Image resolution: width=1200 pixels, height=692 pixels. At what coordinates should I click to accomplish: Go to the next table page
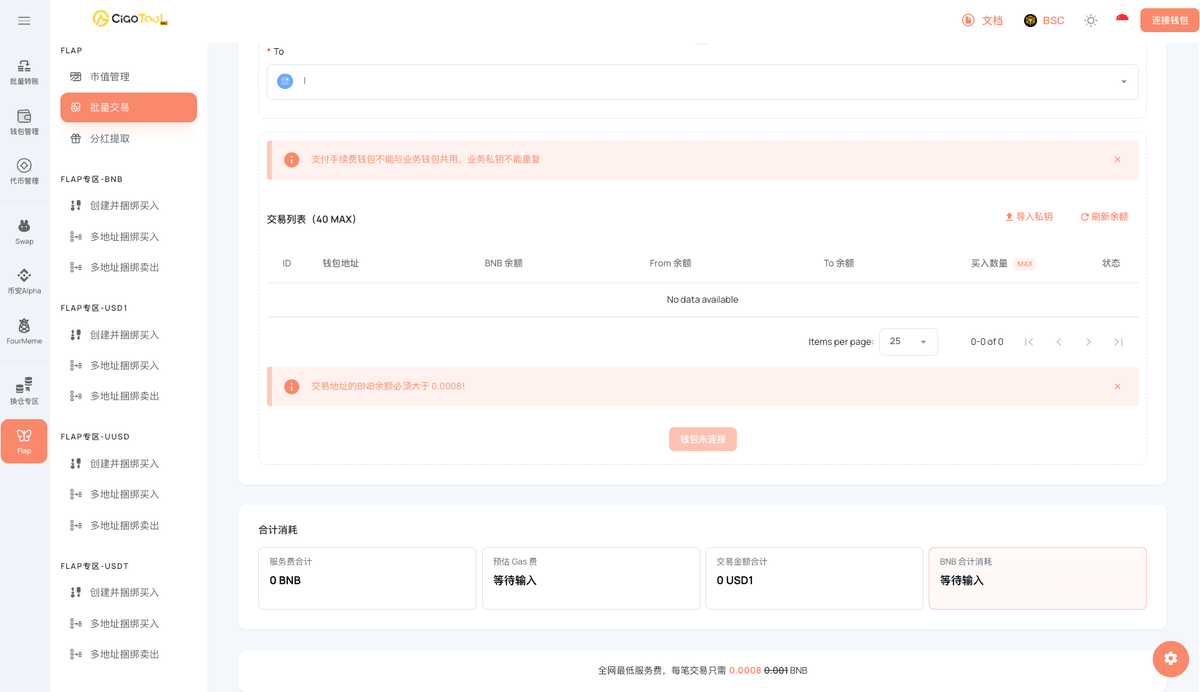point(1088,342)
